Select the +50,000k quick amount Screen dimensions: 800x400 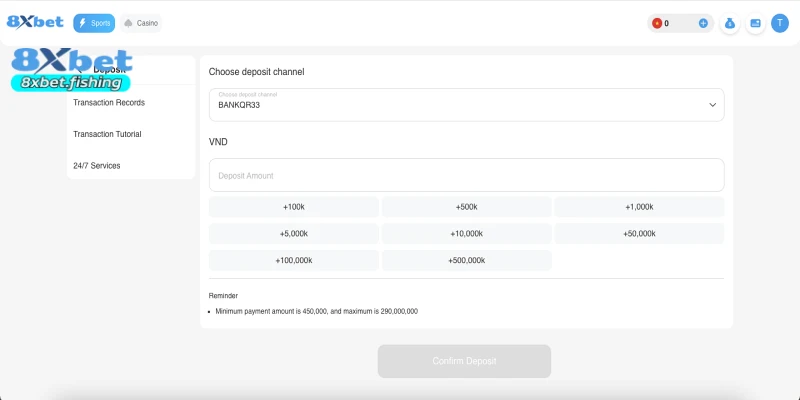(639, 234)
